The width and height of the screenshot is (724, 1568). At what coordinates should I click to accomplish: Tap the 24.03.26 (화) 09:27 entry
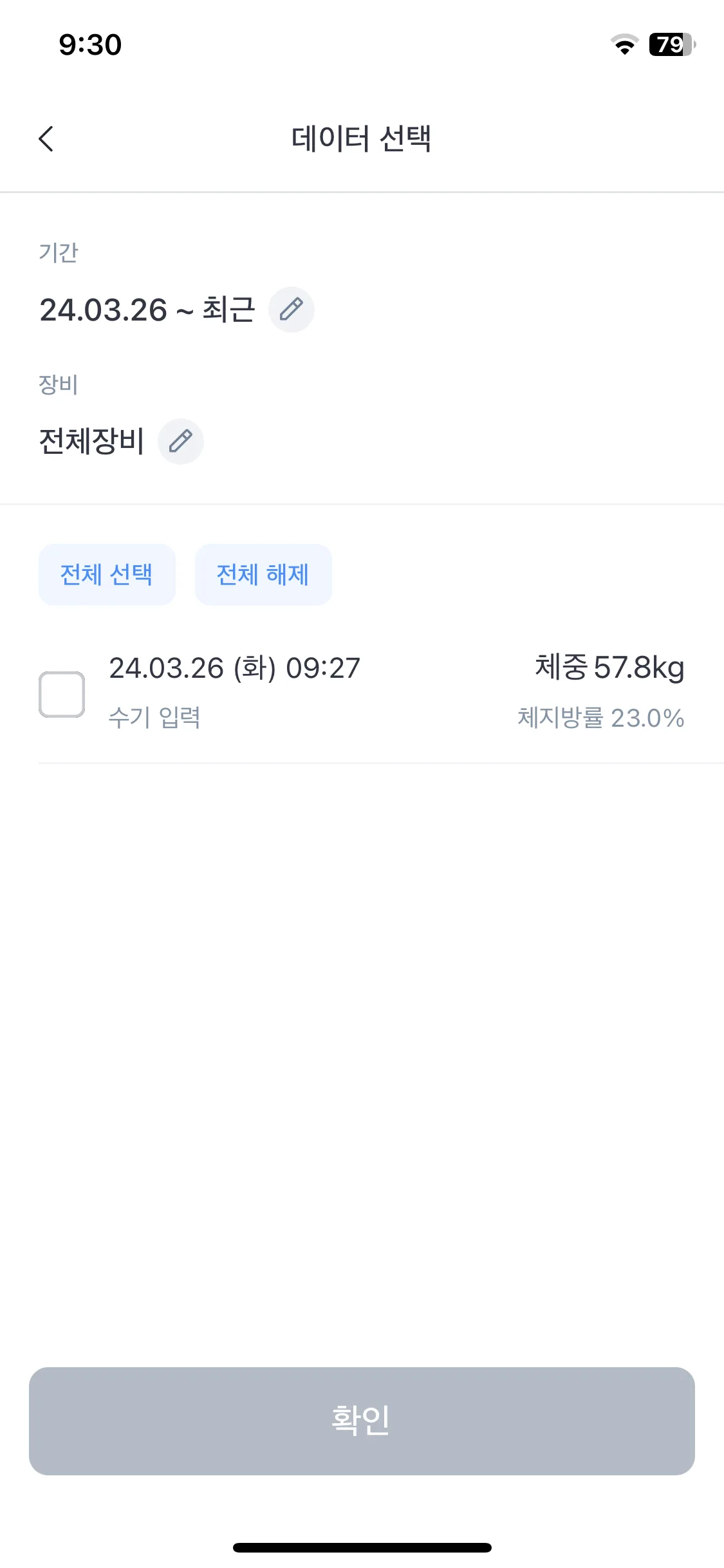[234, 668]
